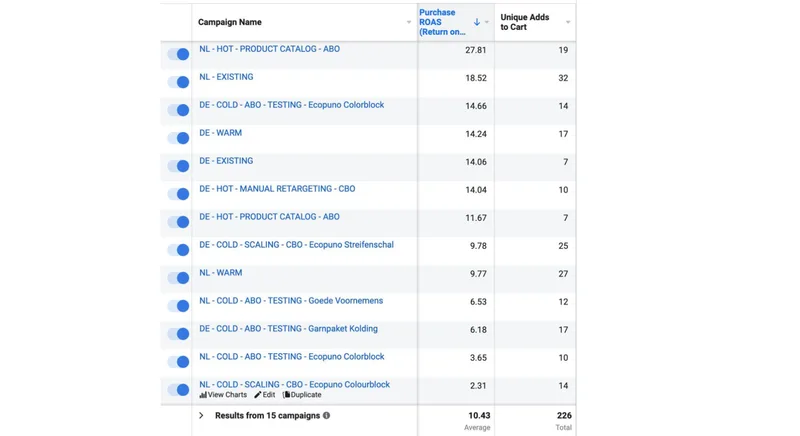Select the 27 adds to cart cell
This screenshot has width=800, height=436.
pos(563,274)
